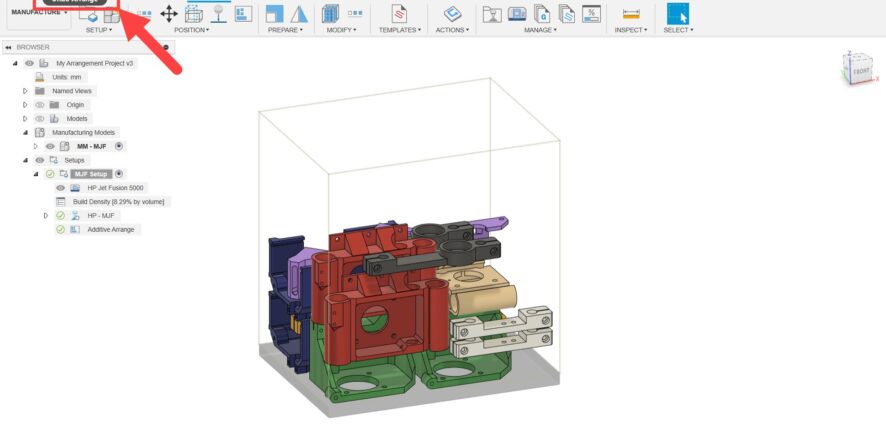Expand the Named Views folder
This screenshot has width=886, height=439.
[26, 91]
